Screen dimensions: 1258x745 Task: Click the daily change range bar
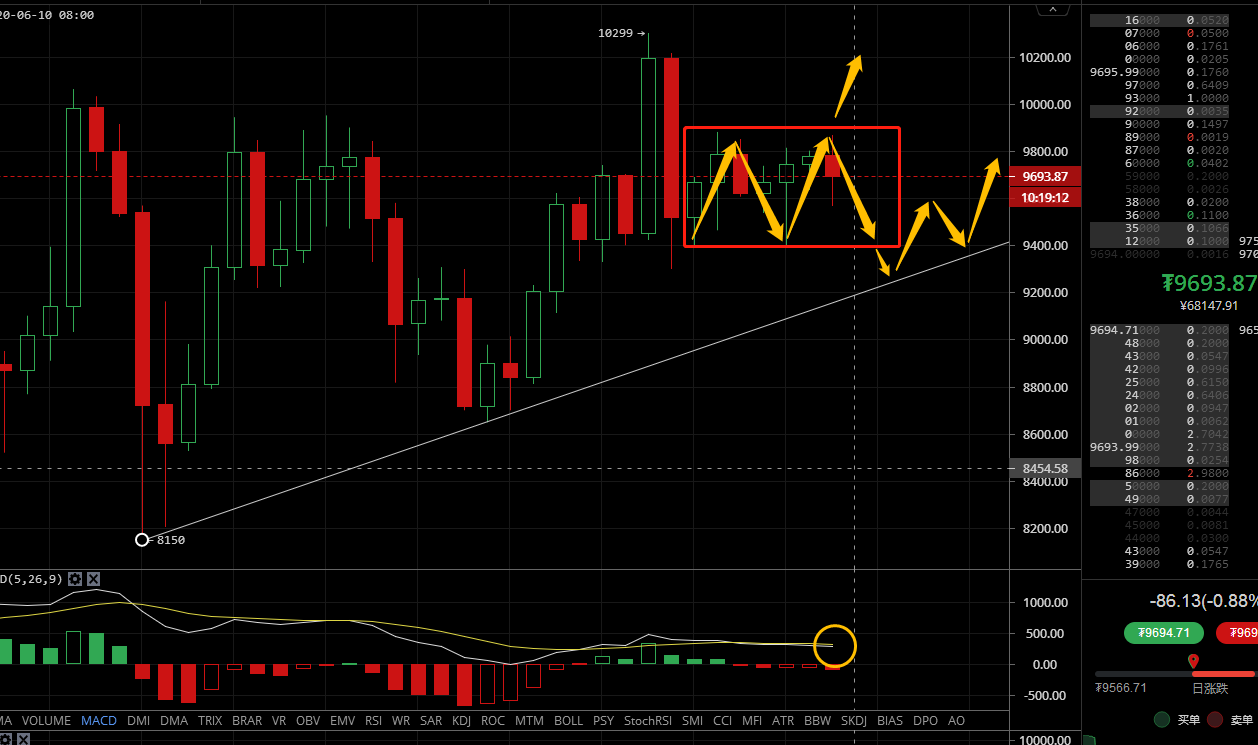1175,674
